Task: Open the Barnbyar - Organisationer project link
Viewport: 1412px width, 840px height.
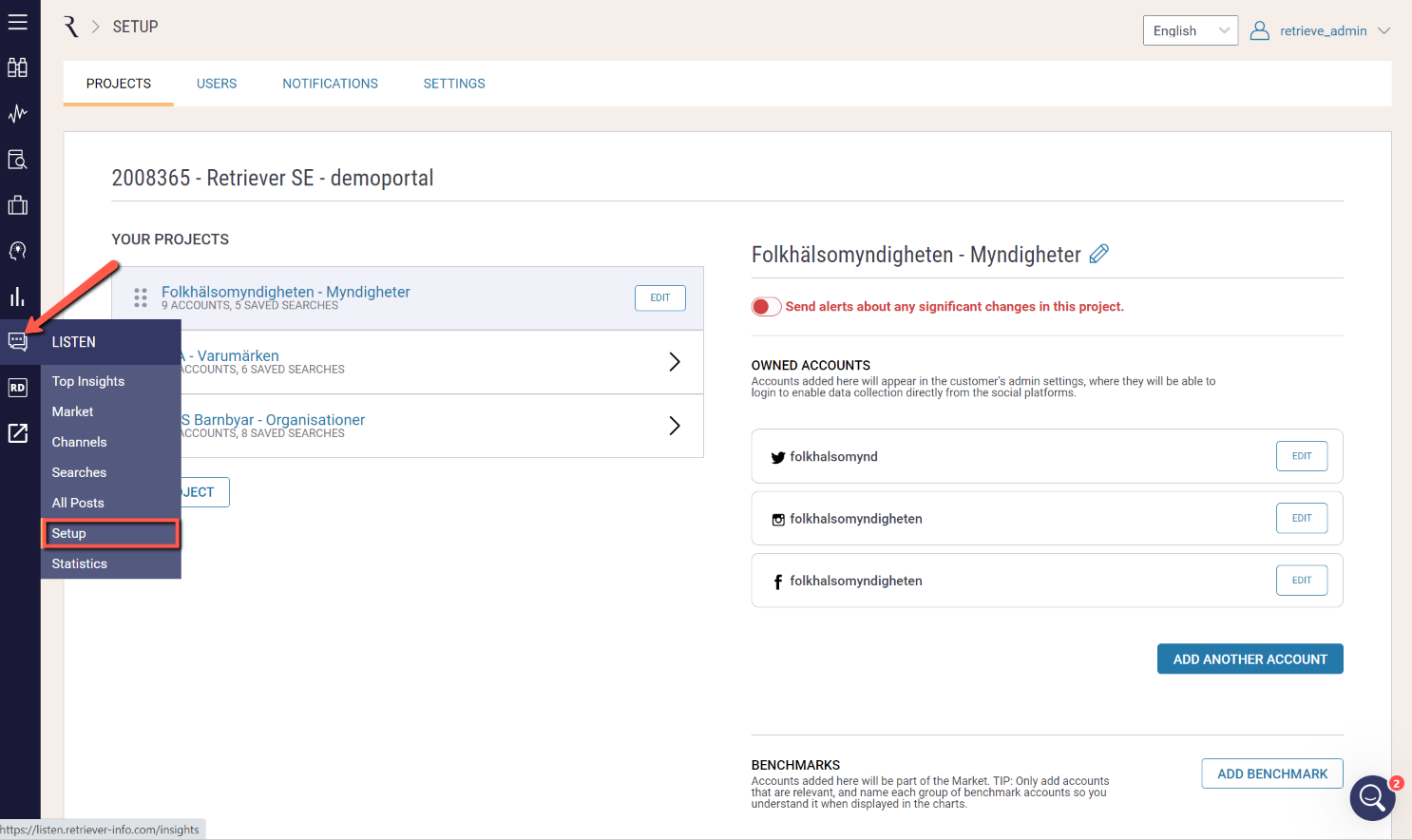Action: tap(274, 419)
